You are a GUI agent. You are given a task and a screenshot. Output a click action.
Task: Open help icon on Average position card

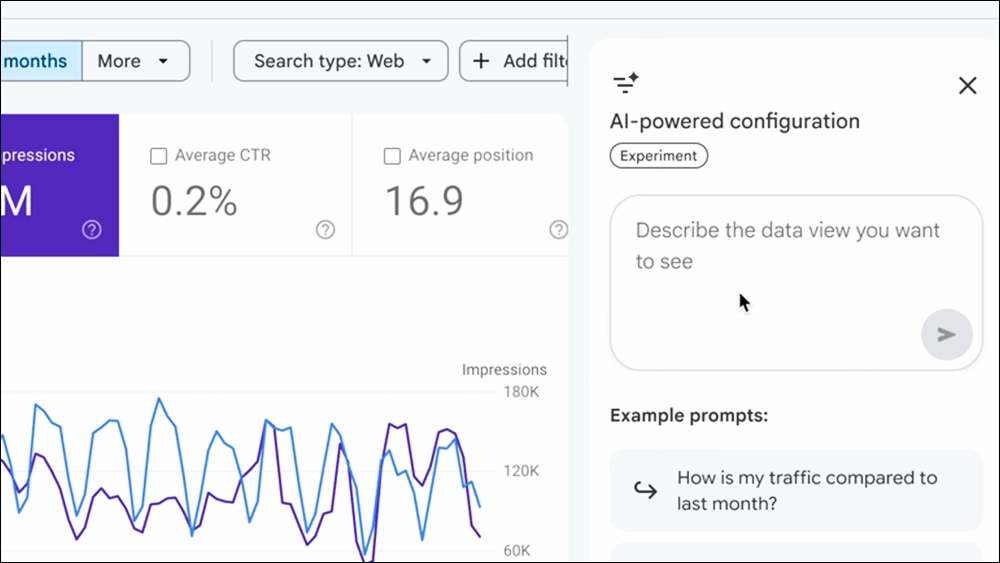[559, 230]
